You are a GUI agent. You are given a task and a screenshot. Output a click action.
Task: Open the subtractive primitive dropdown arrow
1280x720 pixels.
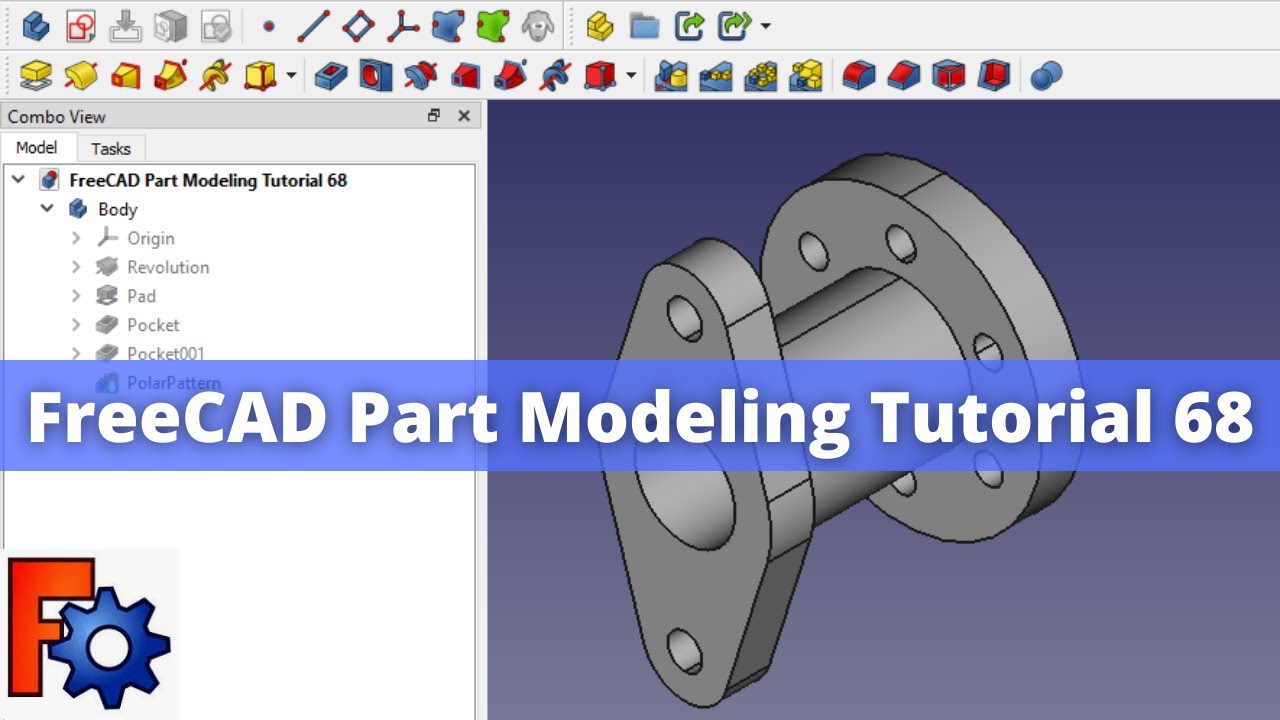click(631, 76)
